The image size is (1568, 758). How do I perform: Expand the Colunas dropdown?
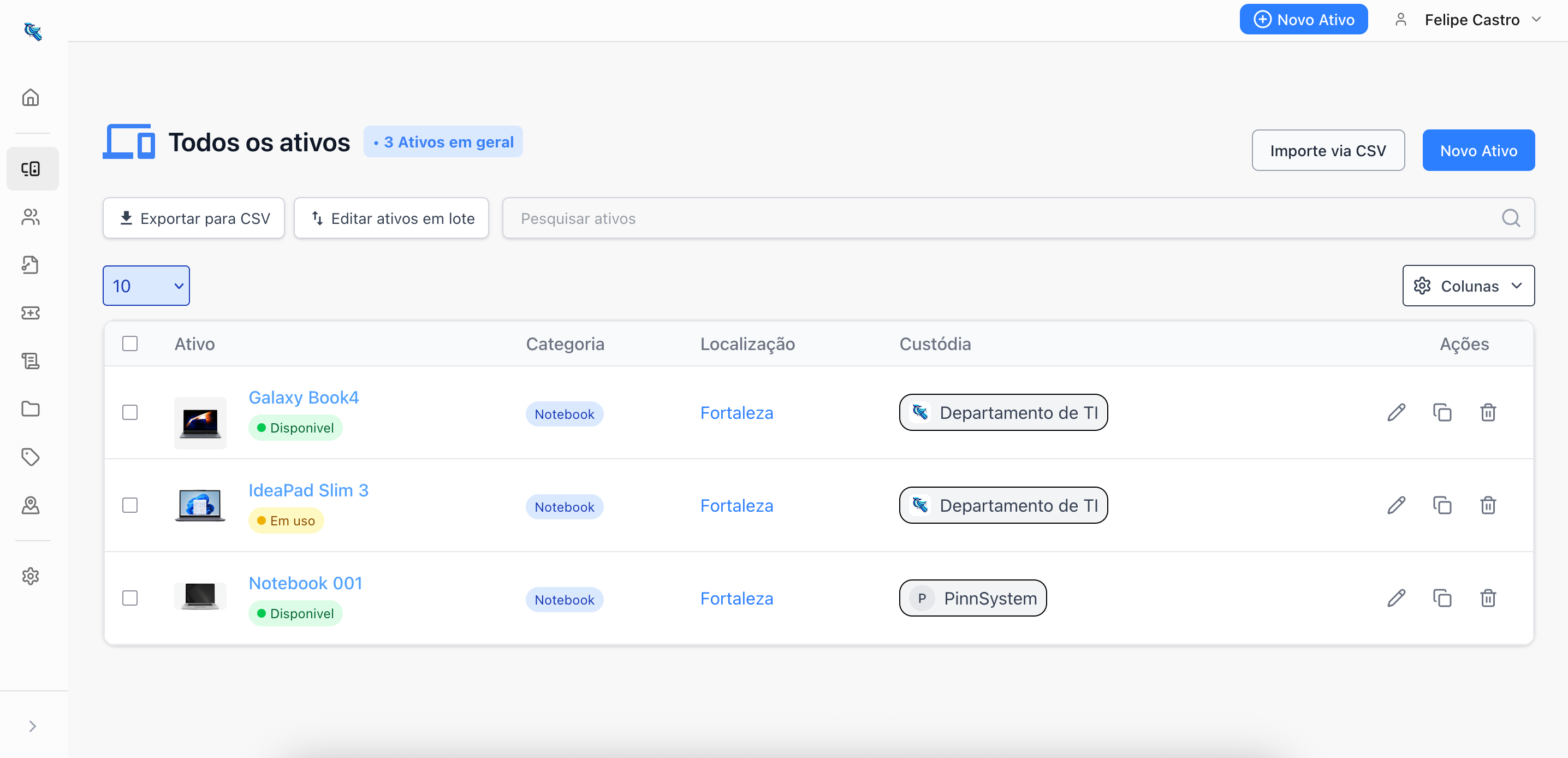tap(1468, 286)
